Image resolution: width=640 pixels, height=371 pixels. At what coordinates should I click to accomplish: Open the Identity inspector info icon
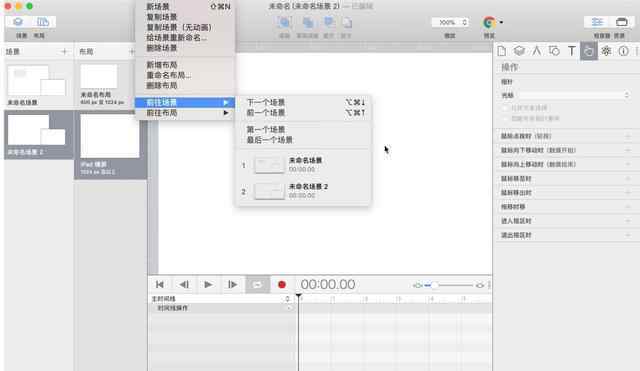click(x=623, y=51)
